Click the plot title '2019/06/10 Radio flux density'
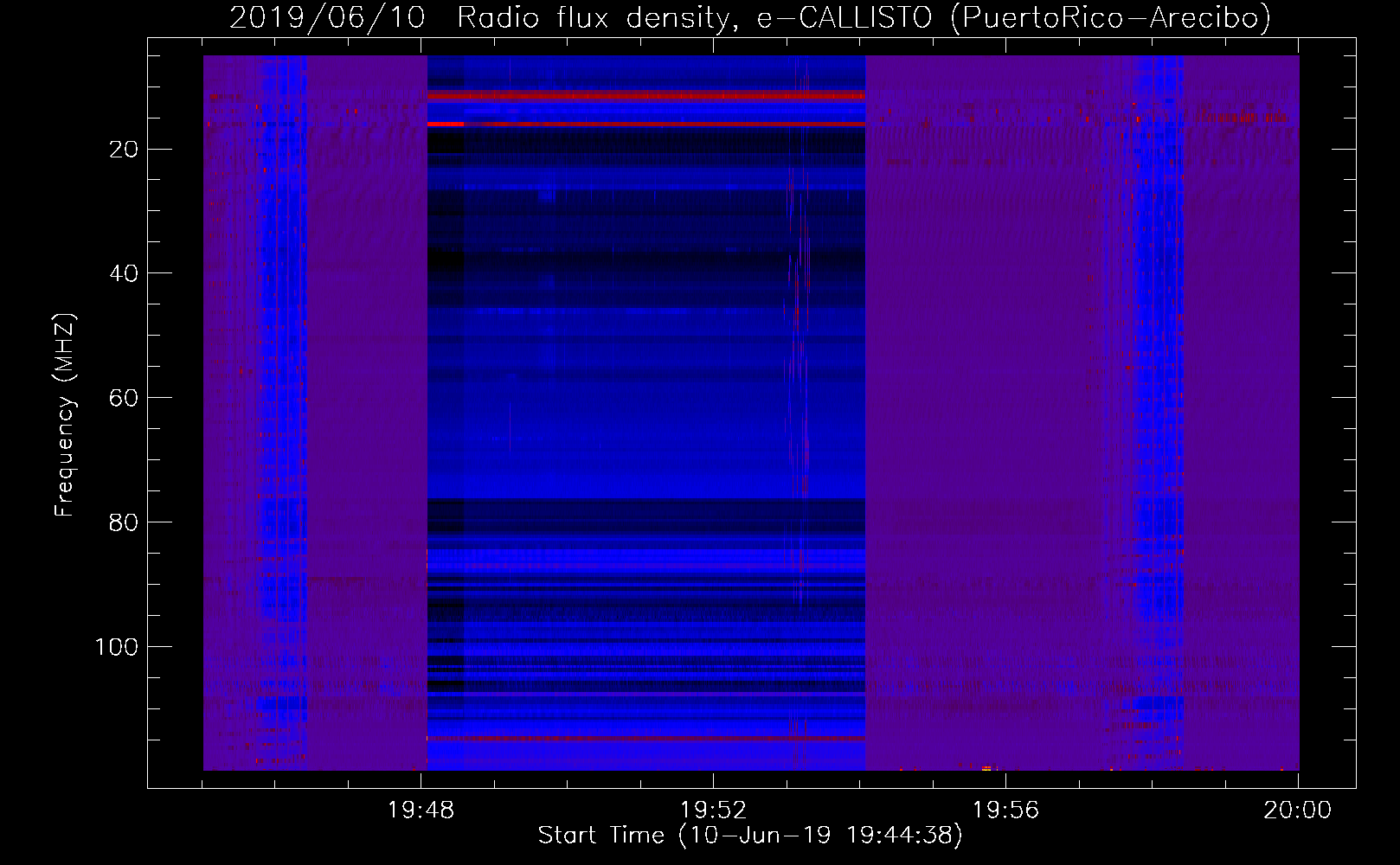Image resolution: width=1400 pixels, height=865 pixels. 478,17
